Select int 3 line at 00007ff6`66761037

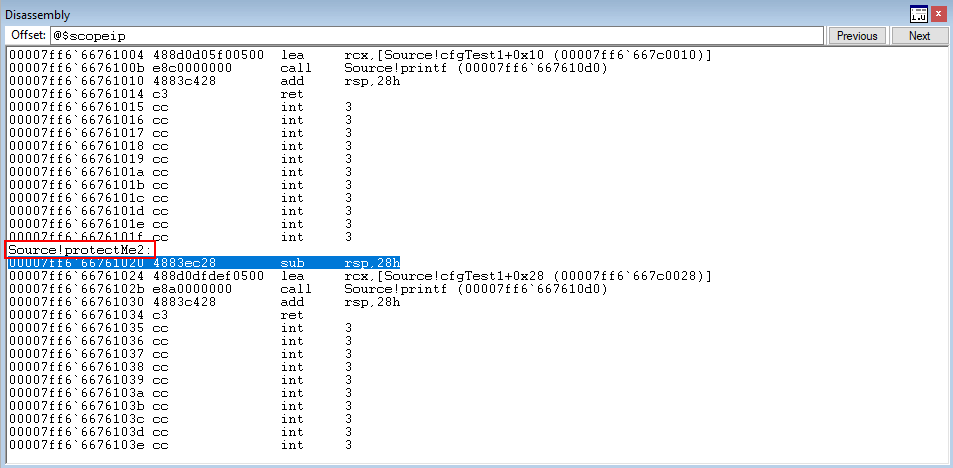click(181, 354)
